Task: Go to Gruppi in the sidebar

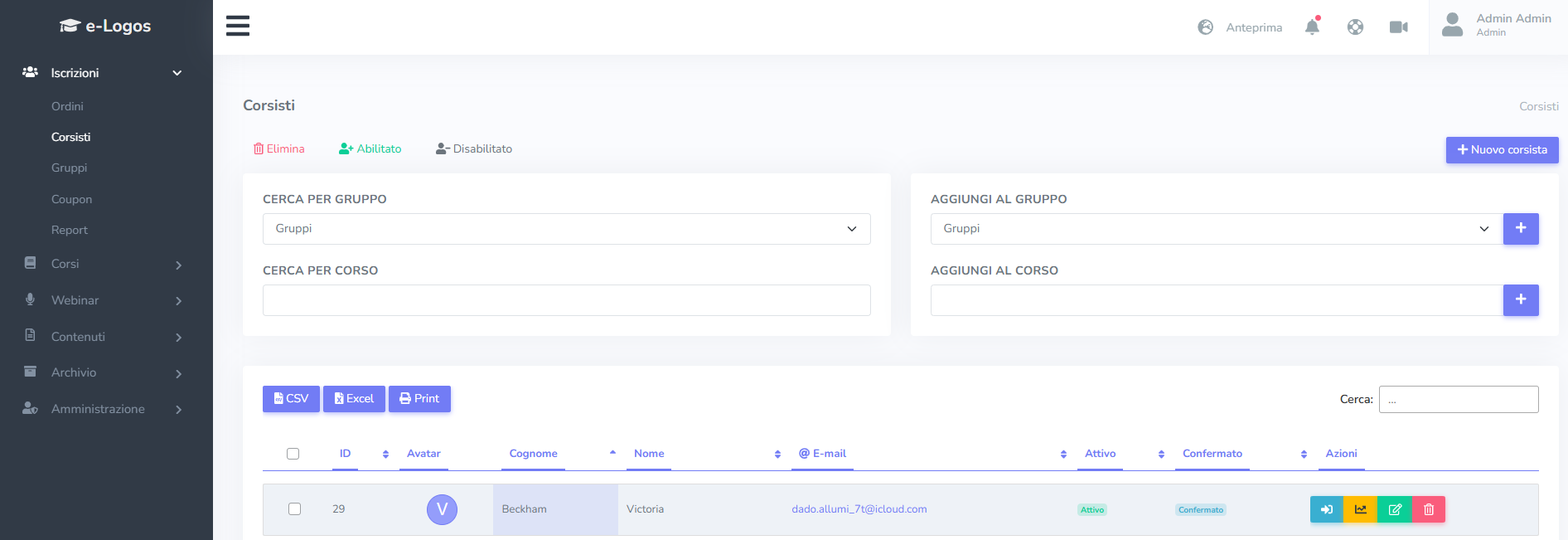Action: coord(69,168)
